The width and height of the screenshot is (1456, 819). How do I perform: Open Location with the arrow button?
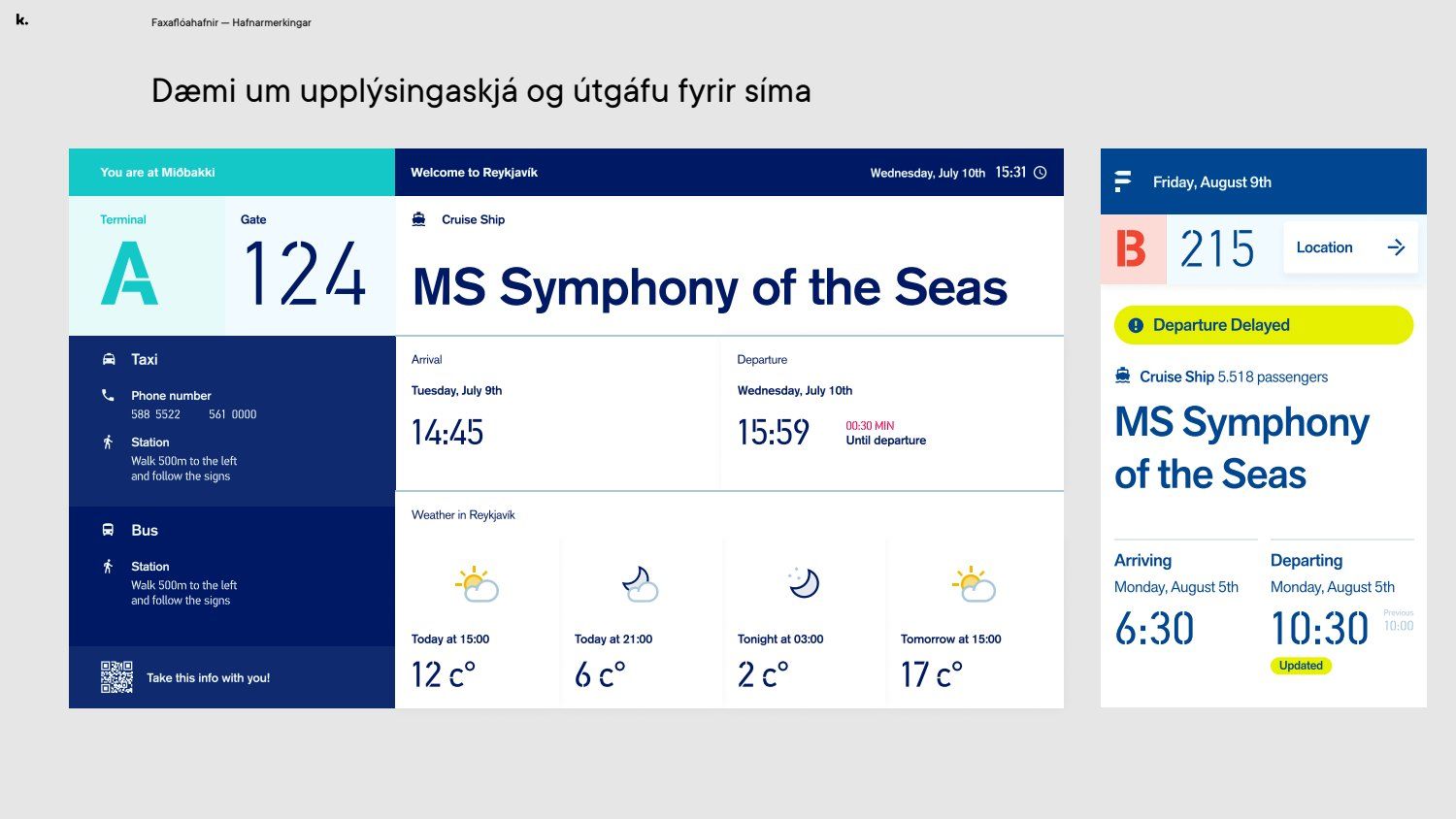coord(1396,247)
